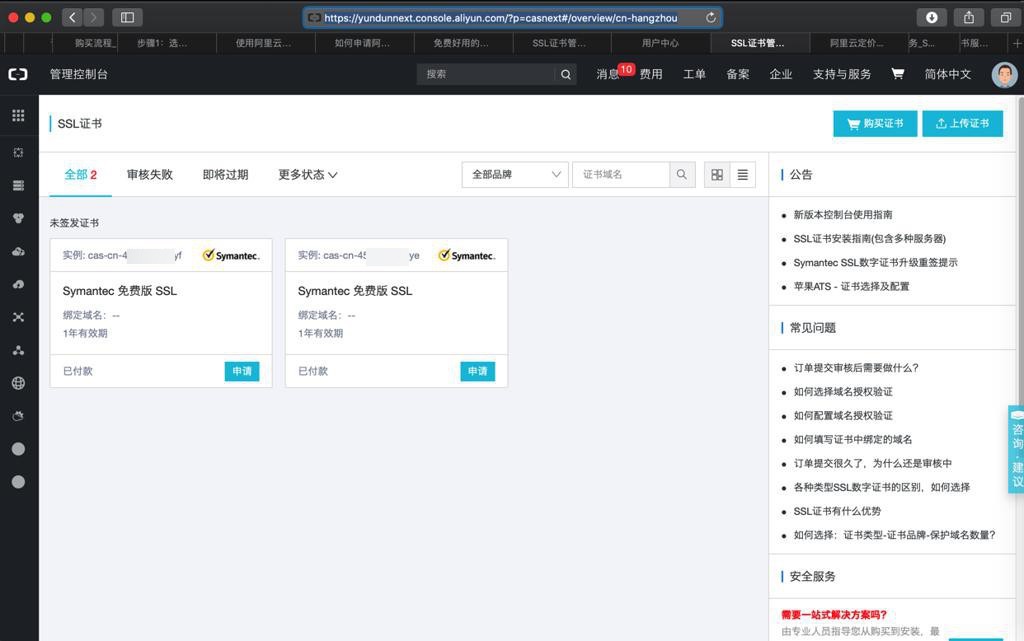Open 各种类型SSL数字证书的区别 link

coord(882,487)
